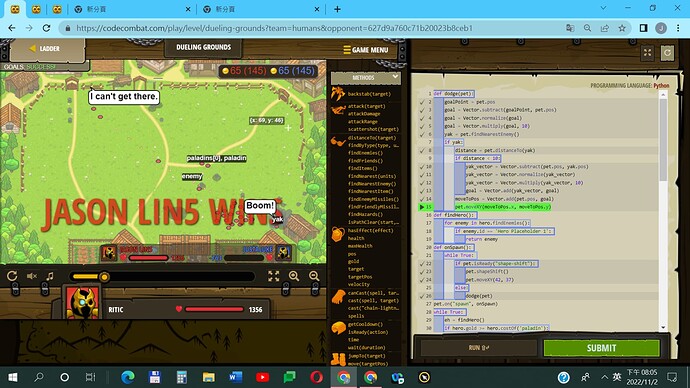Viewport: 690px width, 388px height.
Task: Click the ring icon beside getCooldown
Action: pyautogui.click(x=338, y=328)
